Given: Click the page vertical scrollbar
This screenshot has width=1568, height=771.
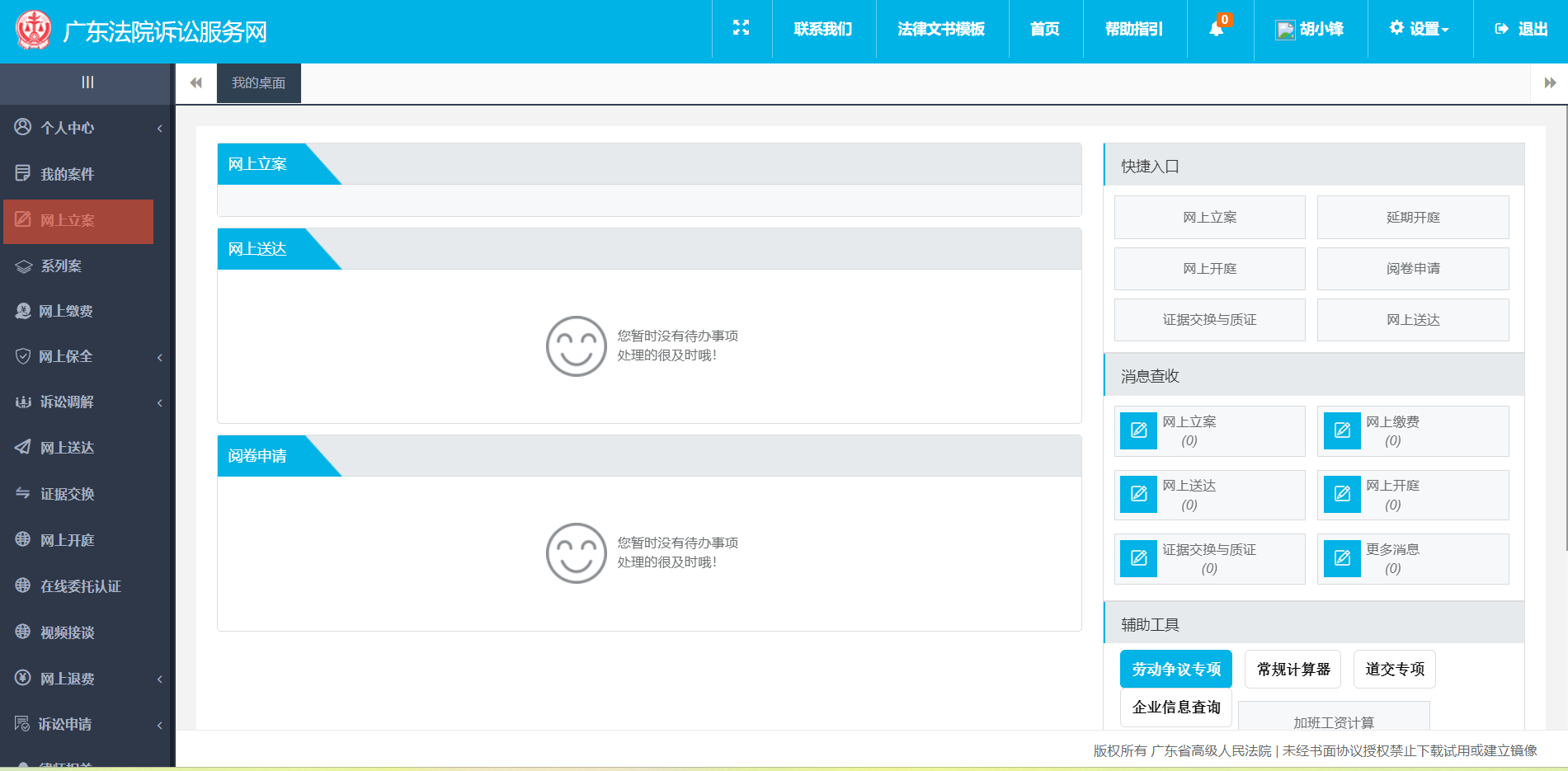Looking at the screenshot, I should pyautogui.click(x=1565, y=330).
